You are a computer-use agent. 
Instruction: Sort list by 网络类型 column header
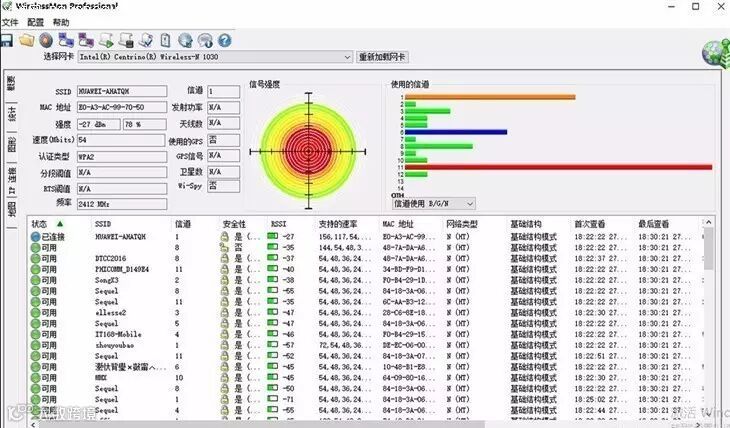click(x=462, y=224)
